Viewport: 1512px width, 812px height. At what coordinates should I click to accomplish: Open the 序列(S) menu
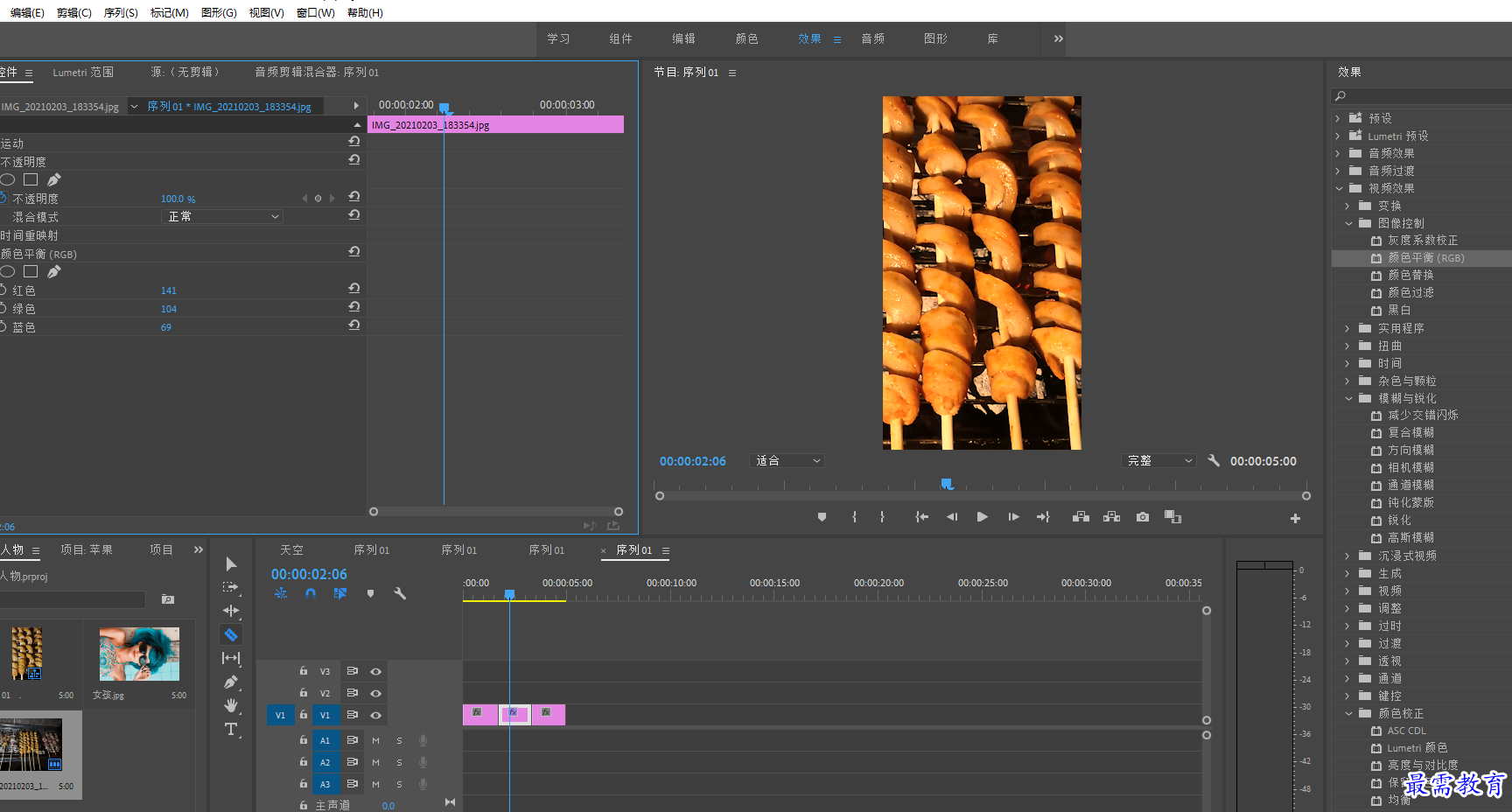tap(121, 12)
